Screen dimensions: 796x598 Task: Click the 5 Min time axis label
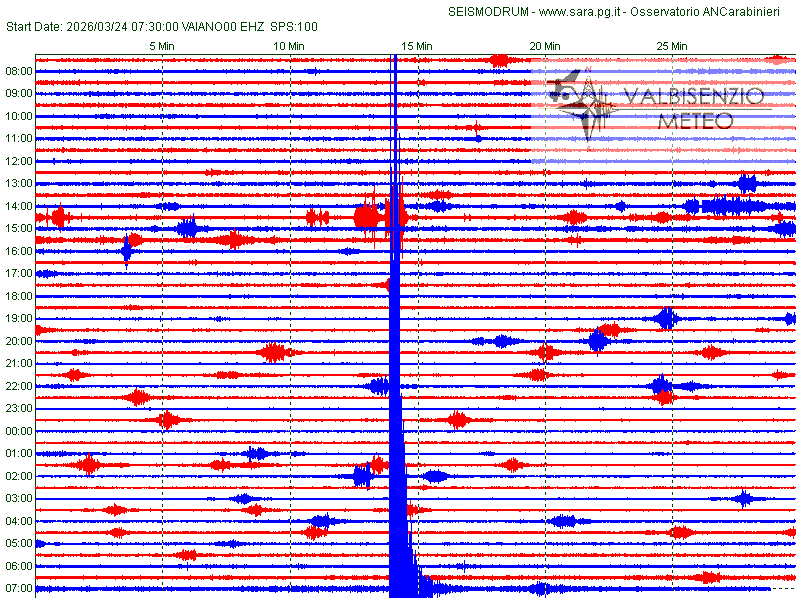pos(162,46)
